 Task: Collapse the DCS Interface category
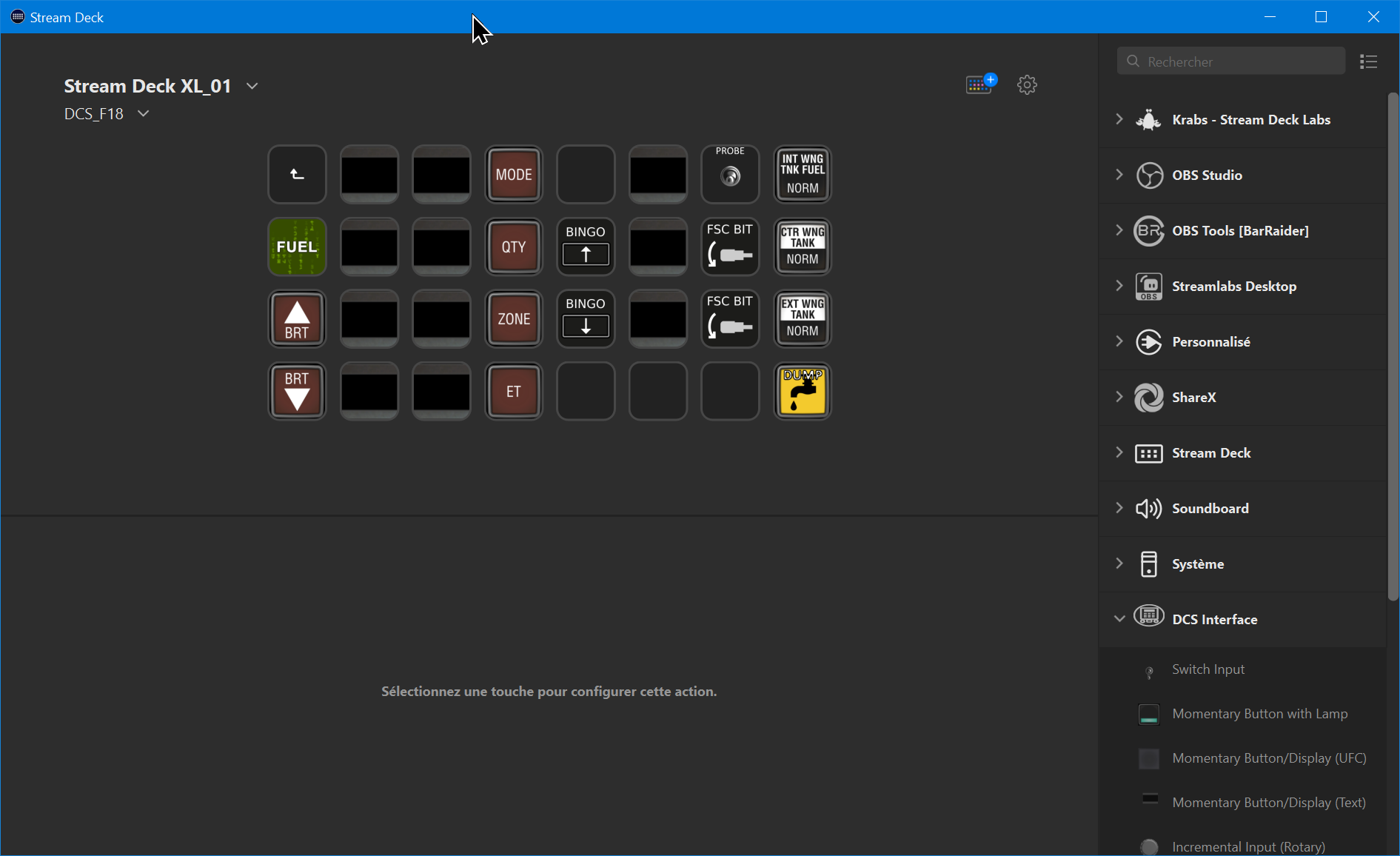pos(1119,619)
